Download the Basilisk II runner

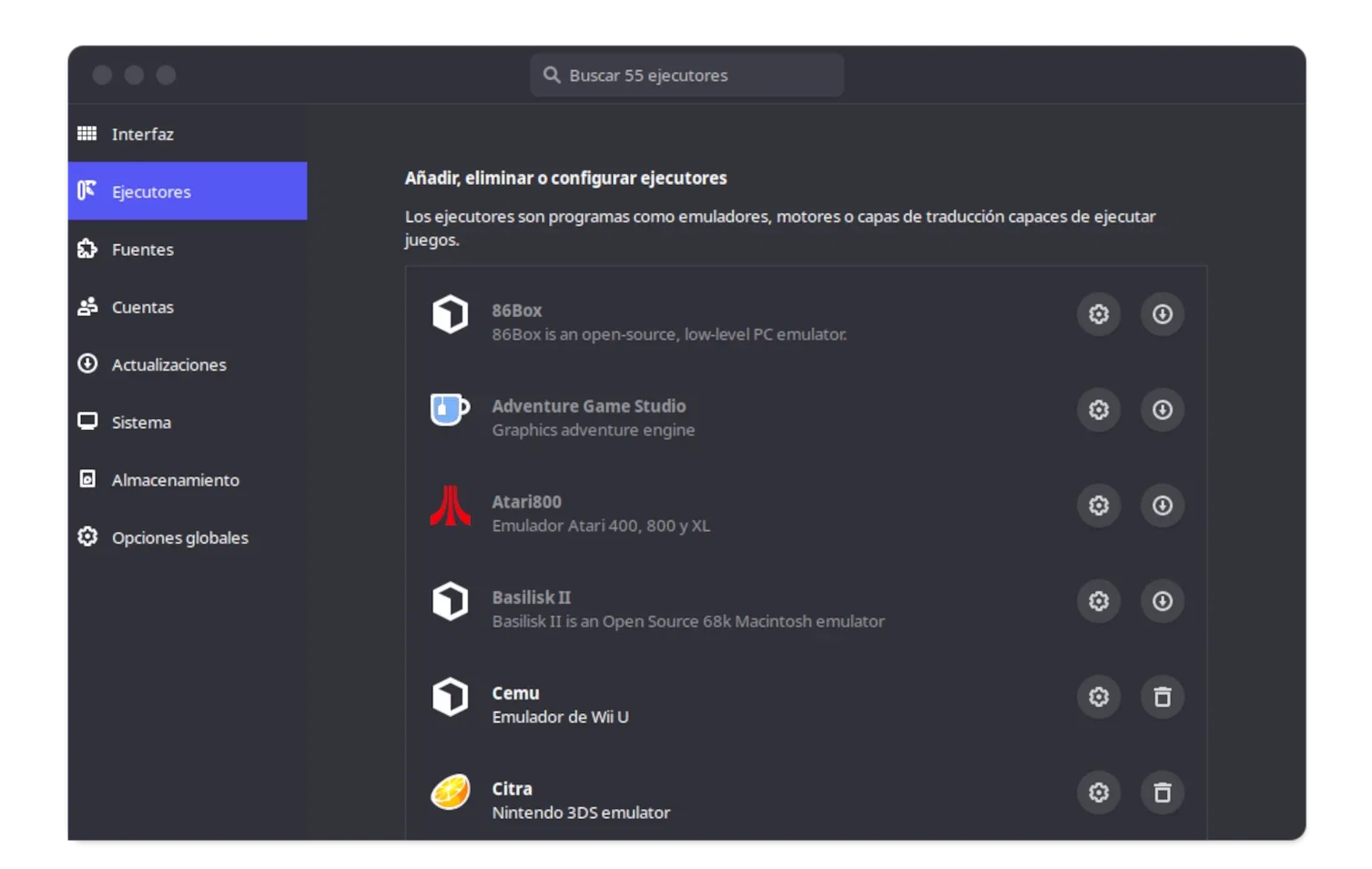coord(1163,601)
